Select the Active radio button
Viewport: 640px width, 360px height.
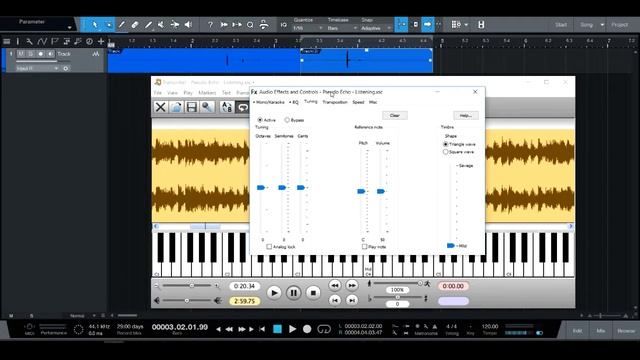coord(260,120)
